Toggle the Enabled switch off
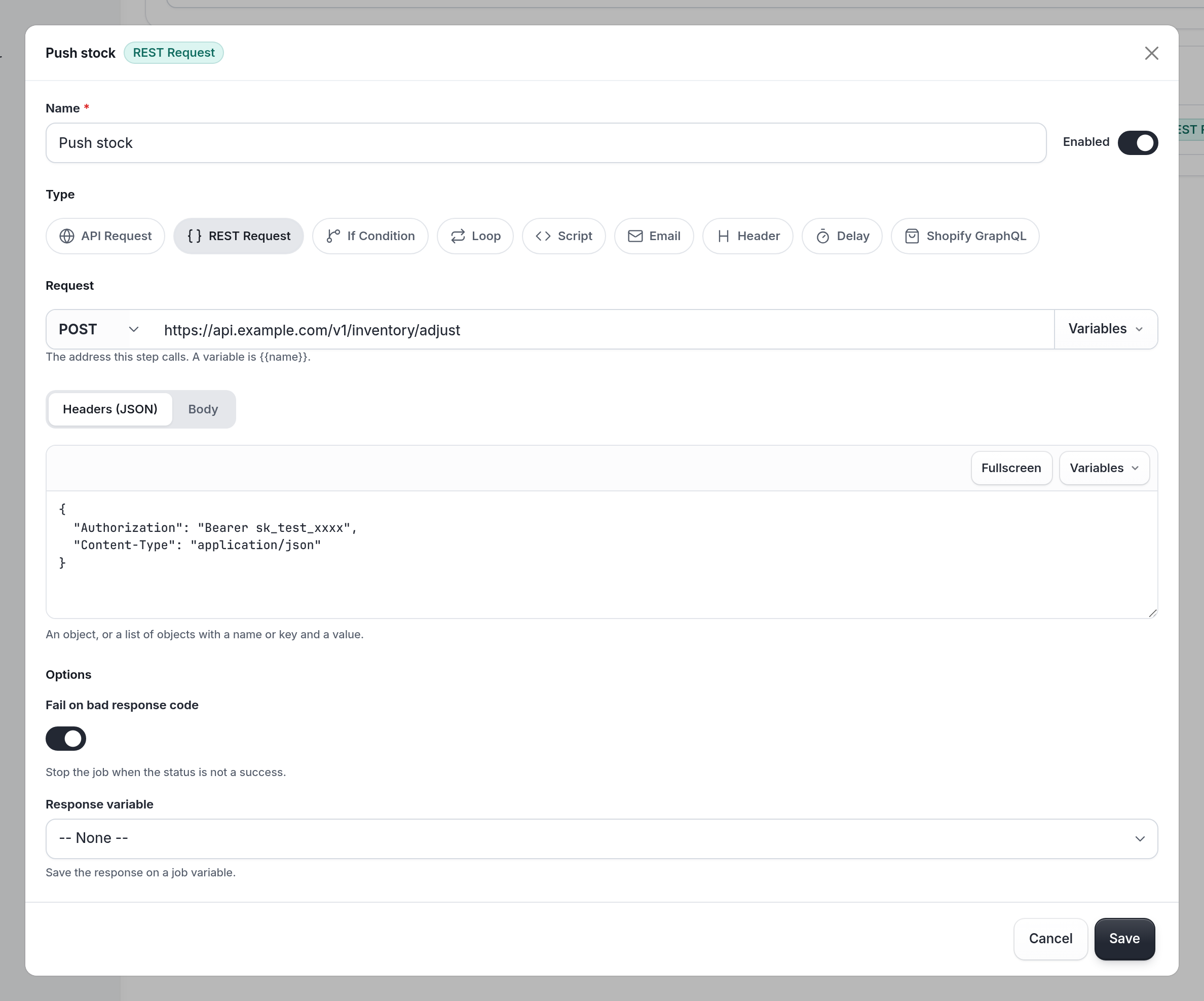 1138,143
